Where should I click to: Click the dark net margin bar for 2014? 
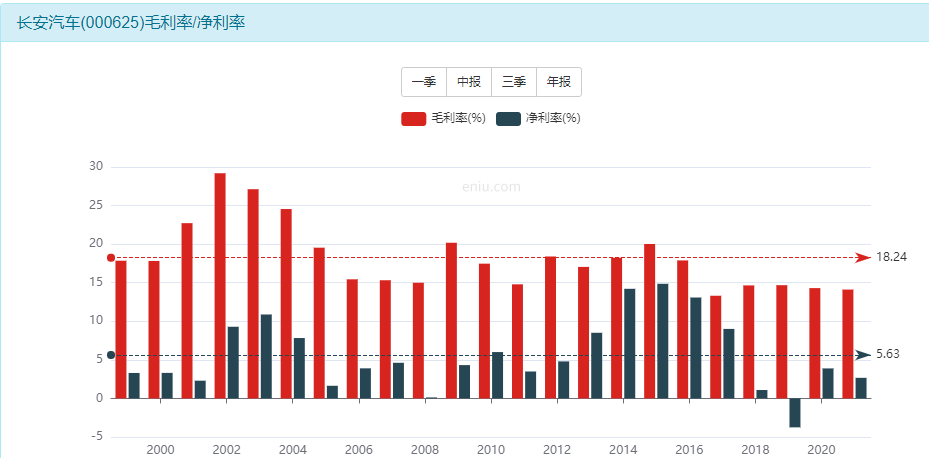pos(629,344)
